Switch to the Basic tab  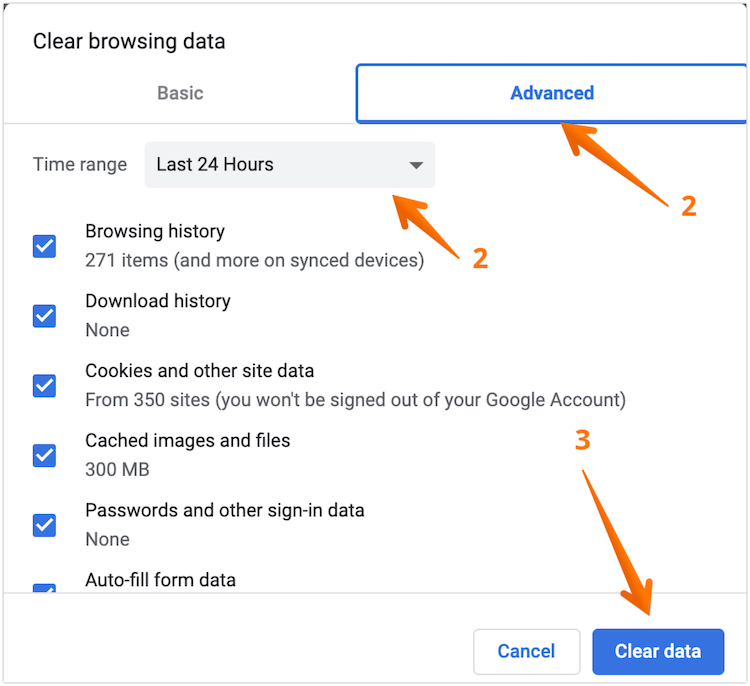click(x=180, y=93)
